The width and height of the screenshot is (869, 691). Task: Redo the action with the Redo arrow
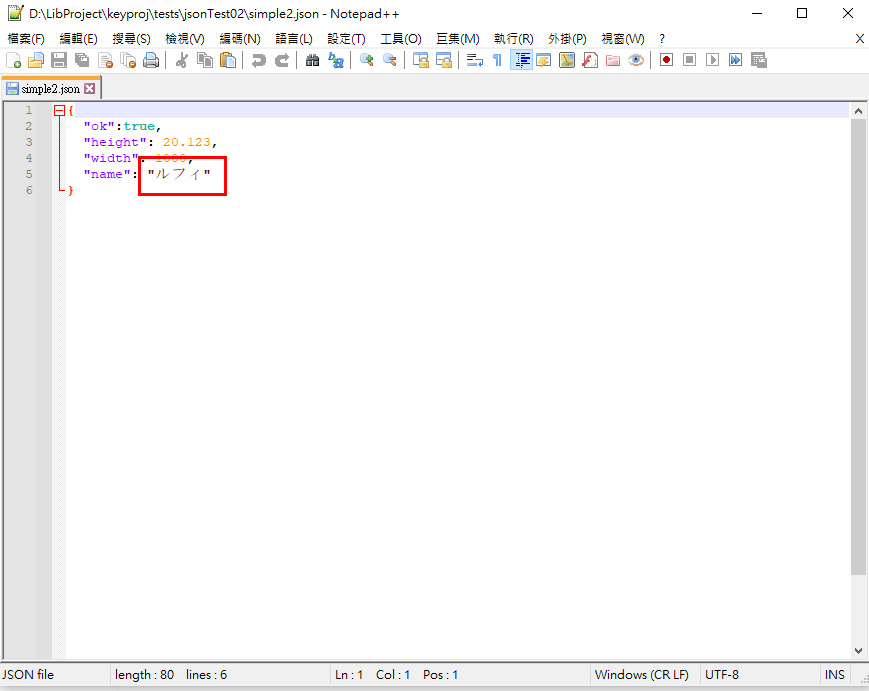click(x=282, y=60)
